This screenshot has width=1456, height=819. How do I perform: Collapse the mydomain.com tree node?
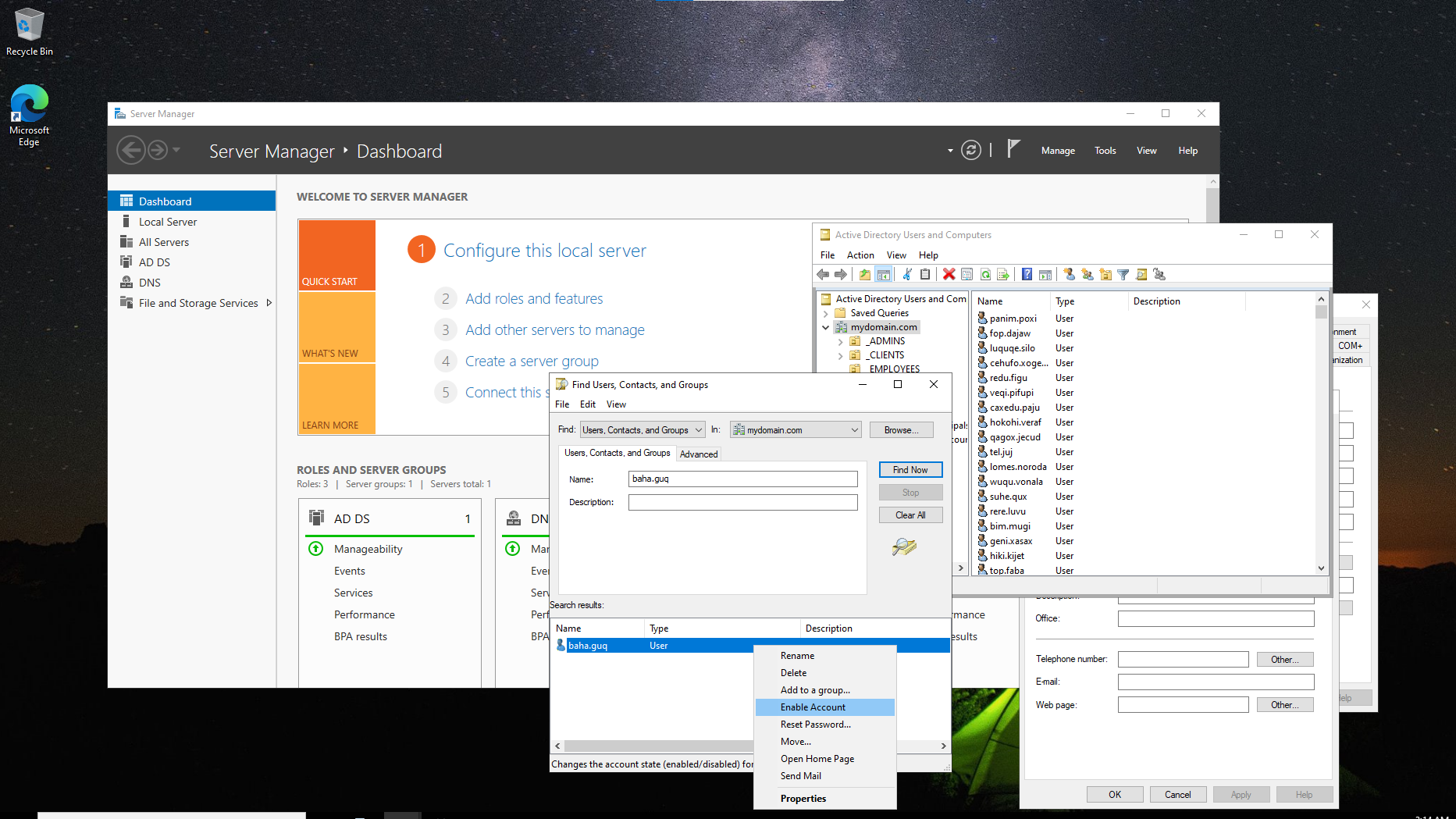(x=826, y=327)
